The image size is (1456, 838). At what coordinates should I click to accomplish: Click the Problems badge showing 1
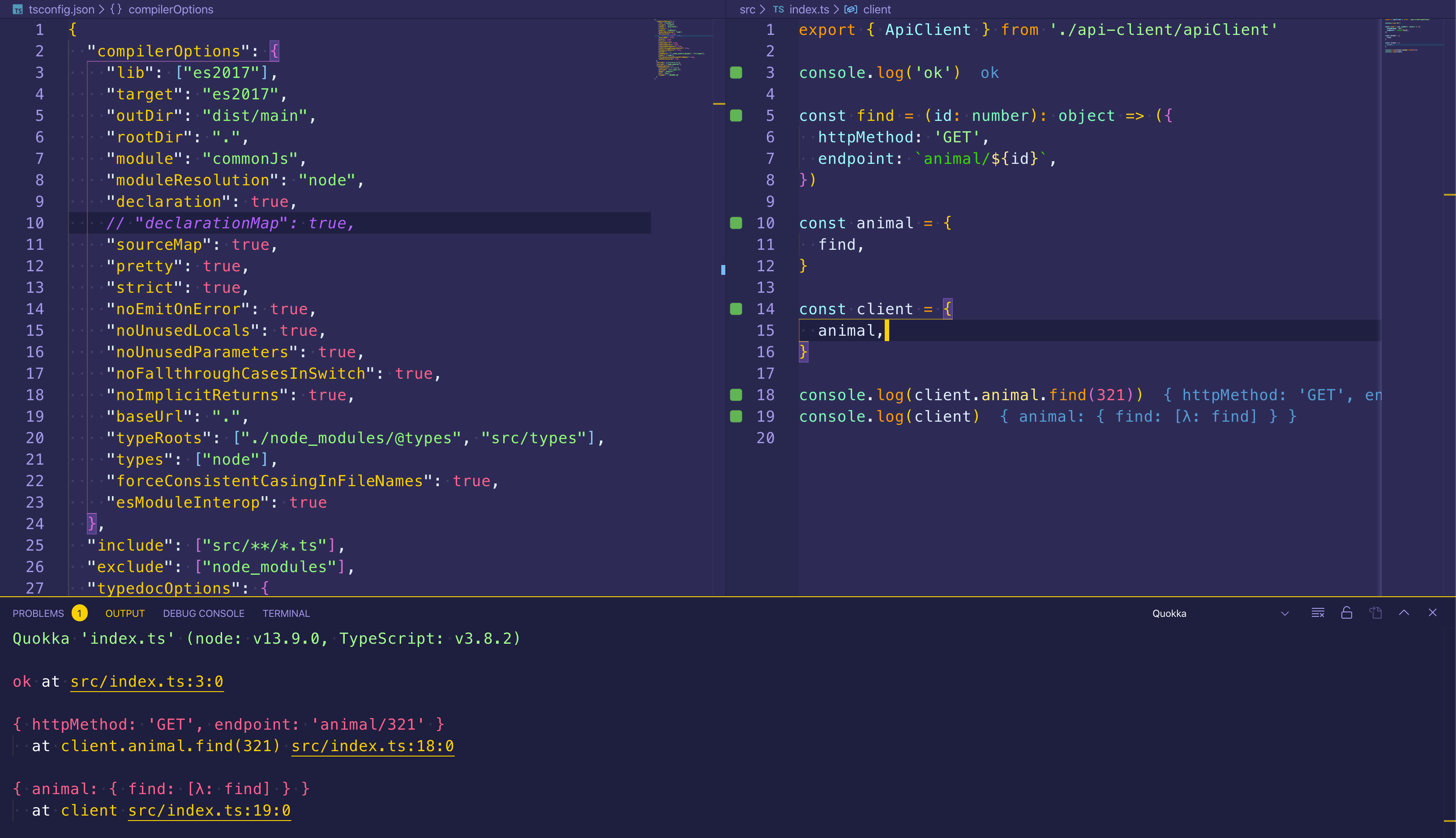[80, 613]
